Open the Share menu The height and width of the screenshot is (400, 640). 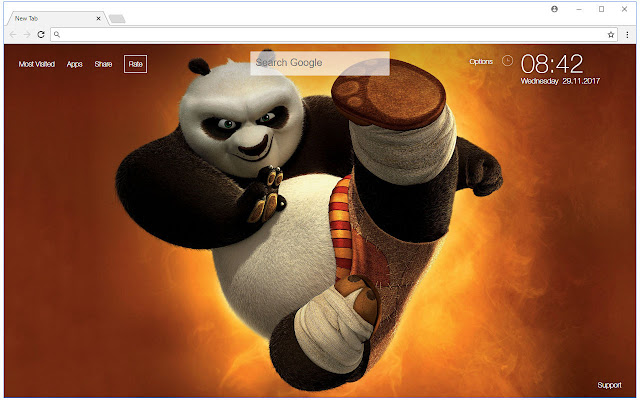pos(103,64)
